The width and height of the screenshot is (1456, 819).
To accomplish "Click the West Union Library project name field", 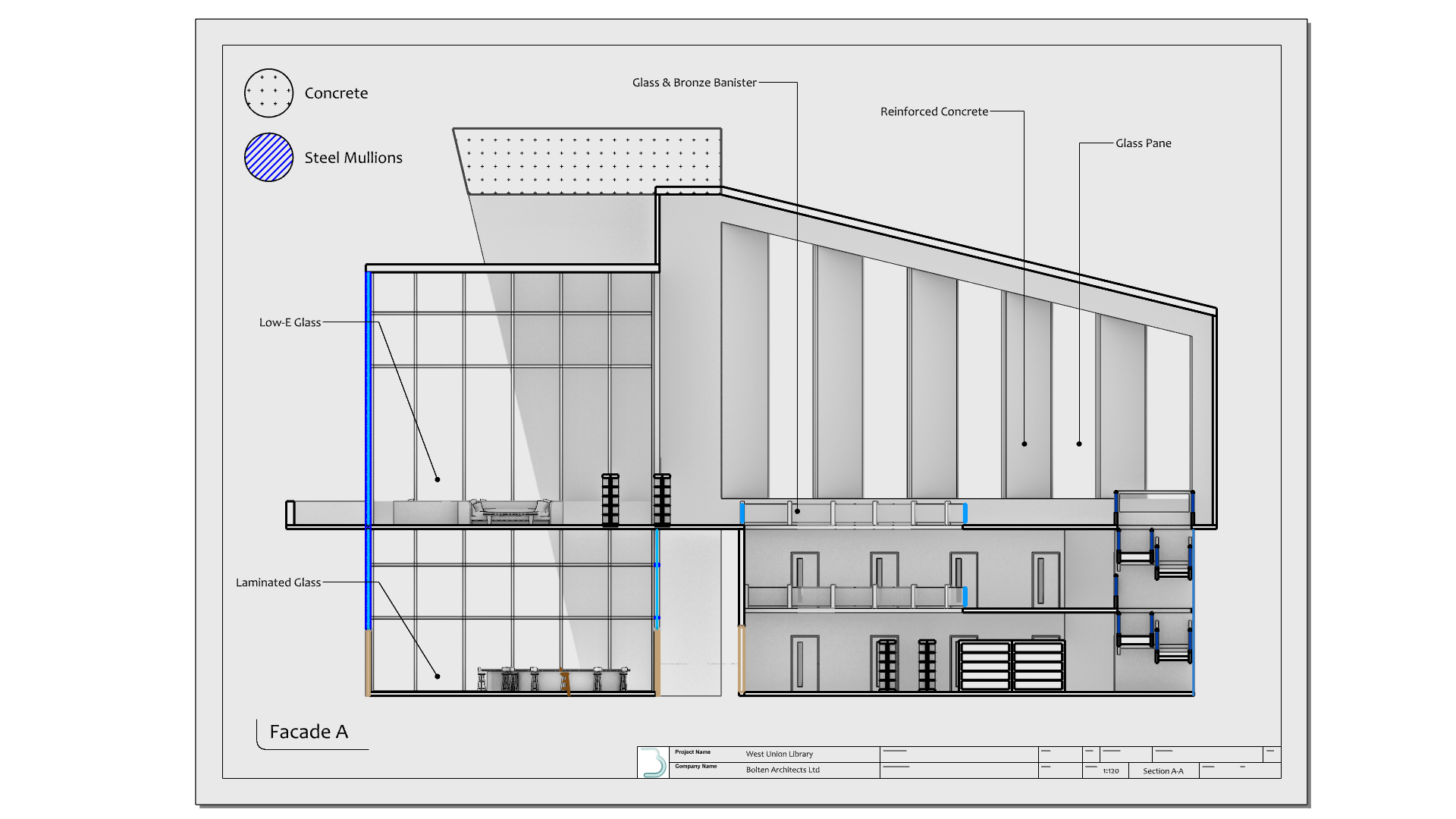I will click(x=779, y=754).
